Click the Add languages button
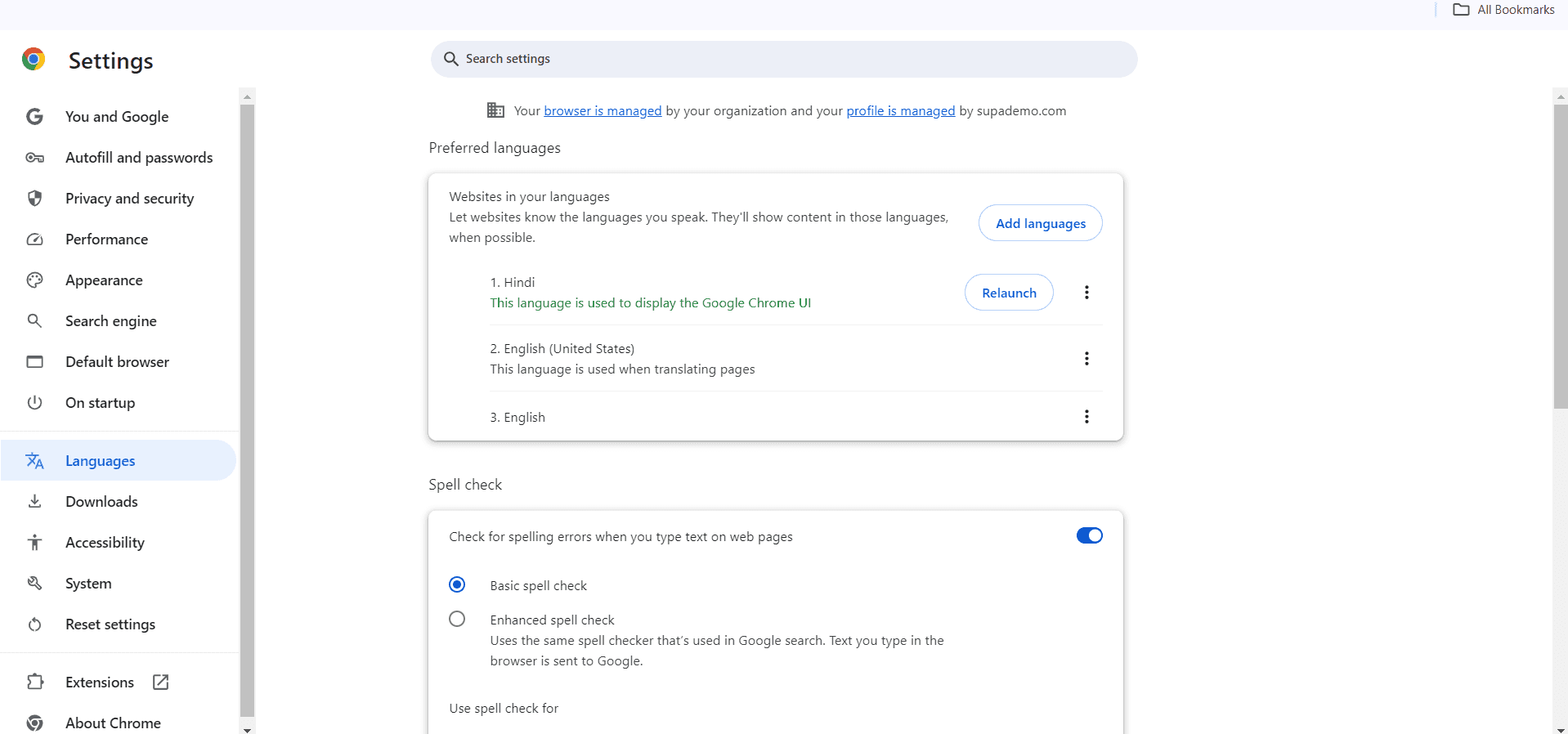 1040,223
